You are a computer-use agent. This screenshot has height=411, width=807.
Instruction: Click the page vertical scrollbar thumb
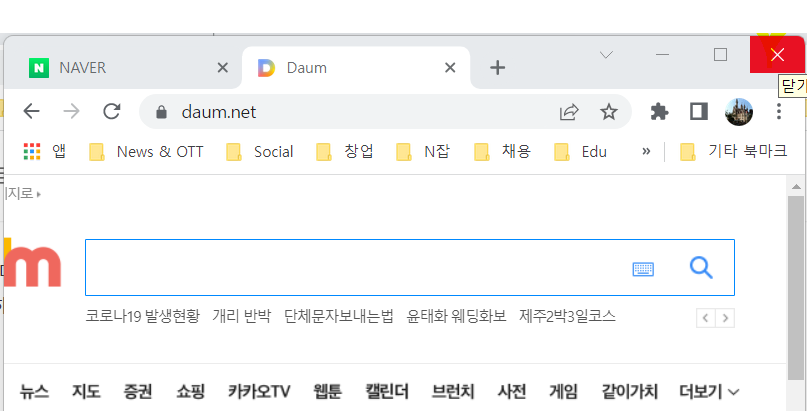click(796, 287)
